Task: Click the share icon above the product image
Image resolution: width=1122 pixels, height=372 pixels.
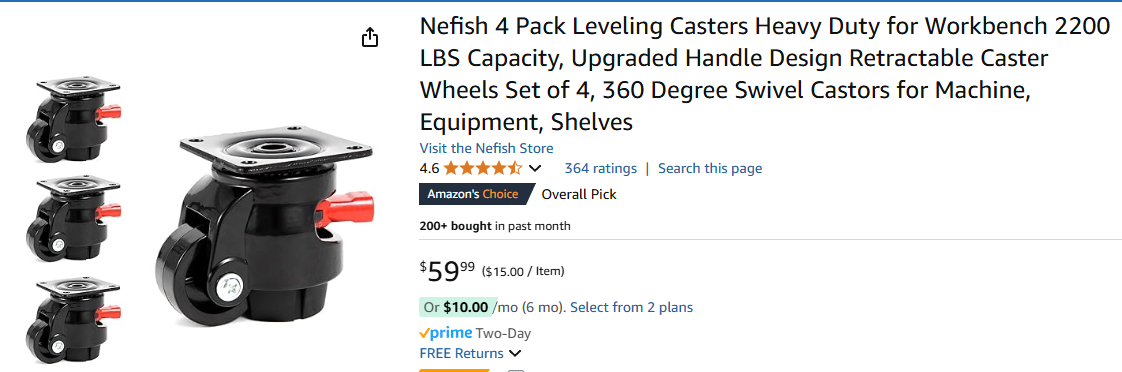Action: (x=369, y=37)
